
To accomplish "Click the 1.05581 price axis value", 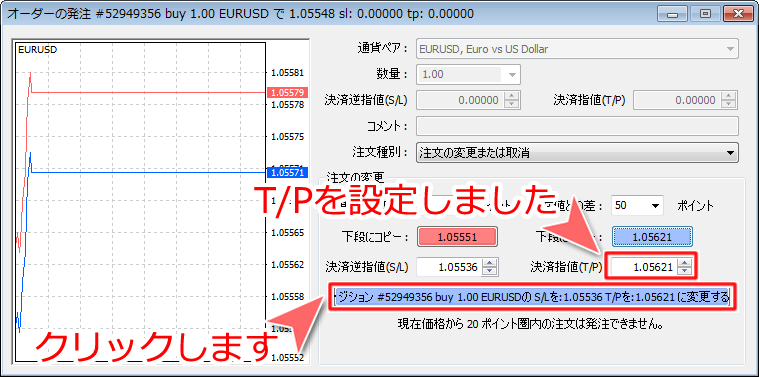I will (x=288, y=73).
